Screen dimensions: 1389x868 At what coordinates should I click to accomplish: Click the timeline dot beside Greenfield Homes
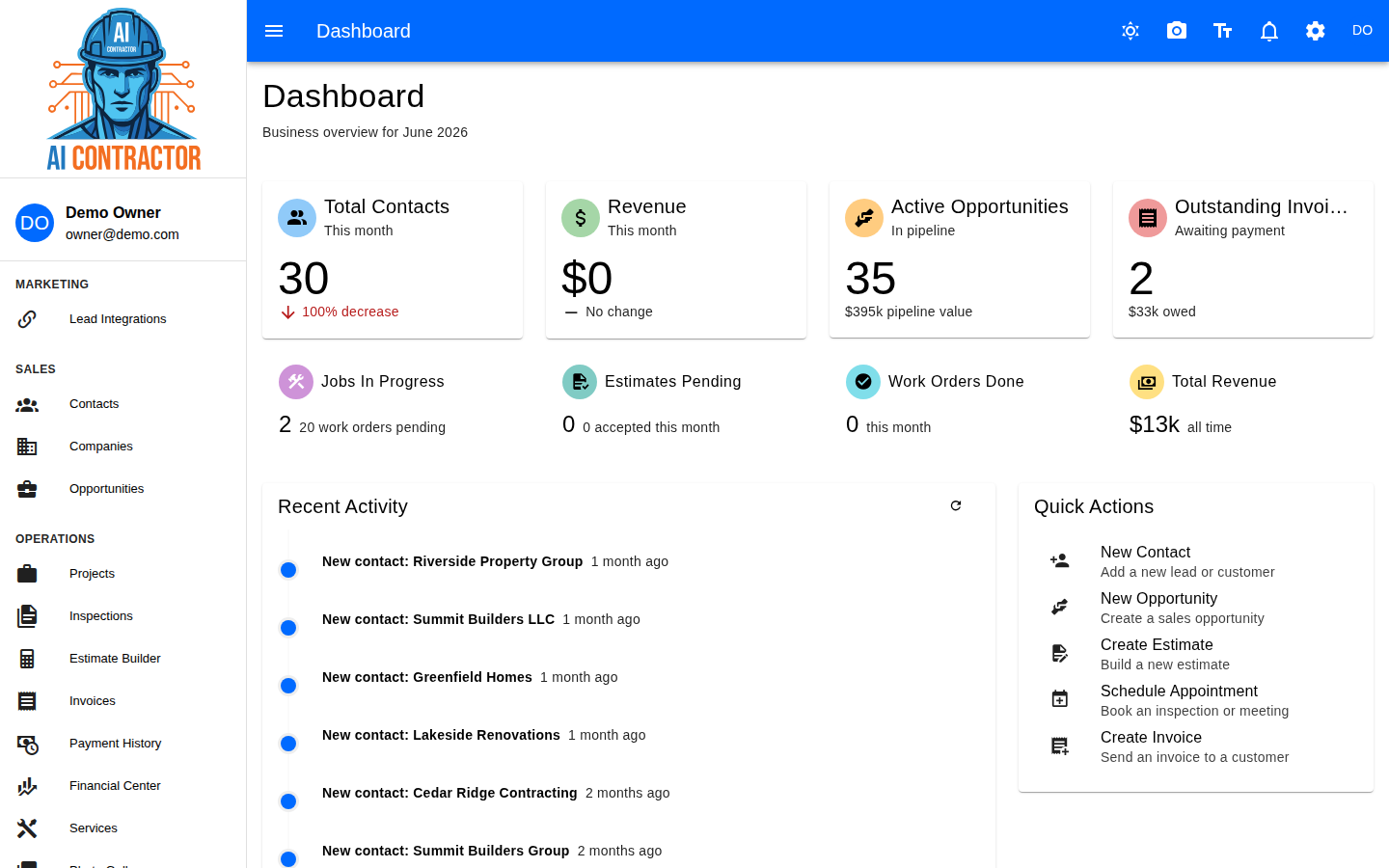(x=288, y=686)
